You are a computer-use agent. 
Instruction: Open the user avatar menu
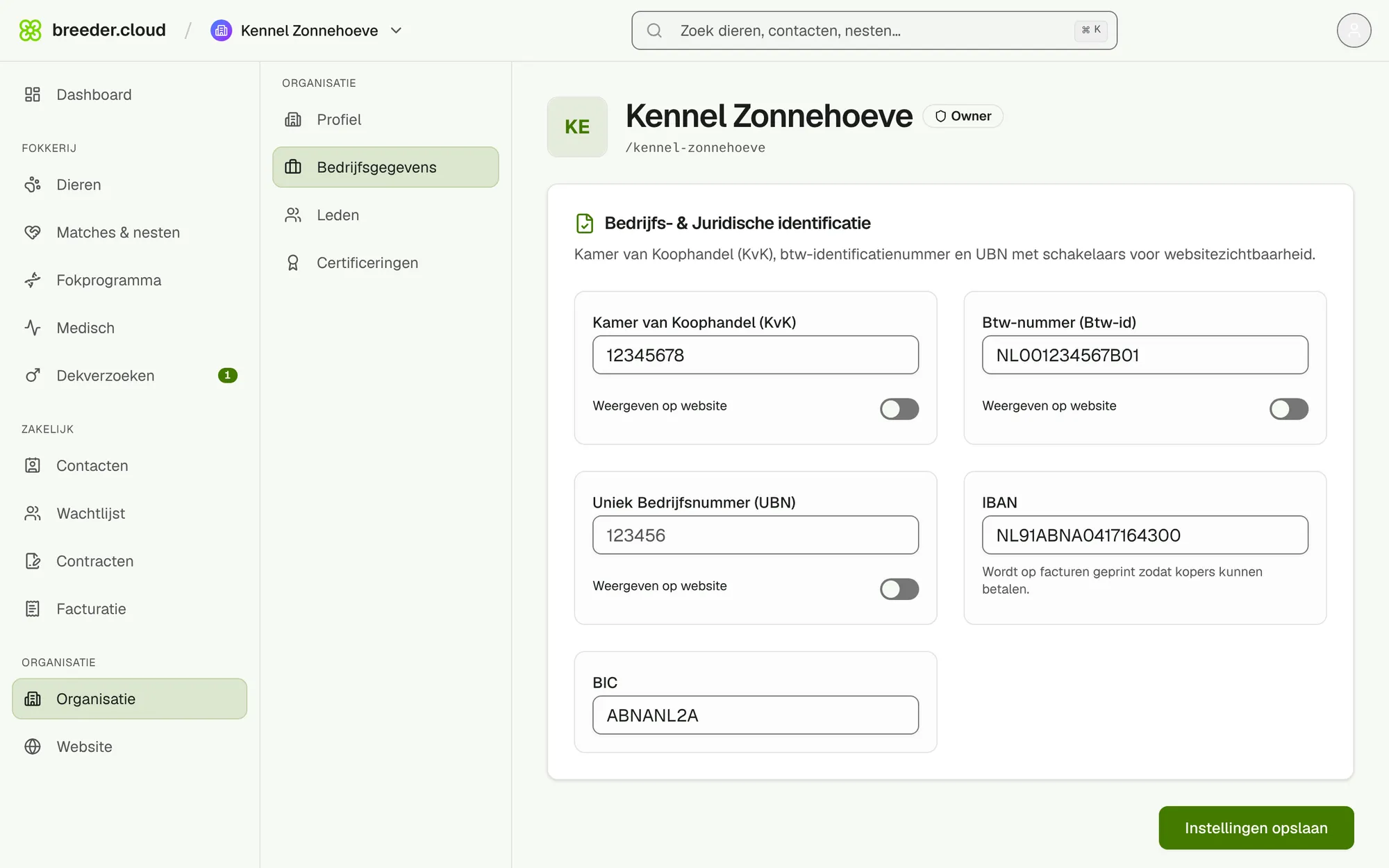pyautogui.click(x=1354, y=31)
